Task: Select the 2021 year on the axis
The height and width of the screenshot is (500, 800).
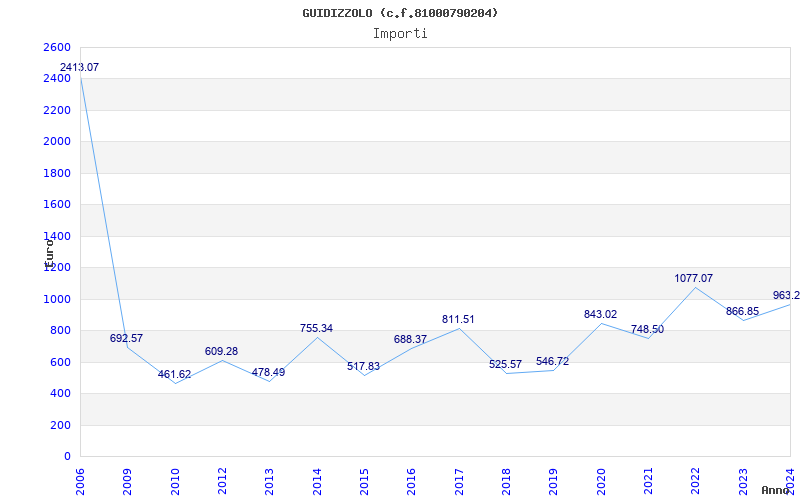Action: (x=648, y=482)
